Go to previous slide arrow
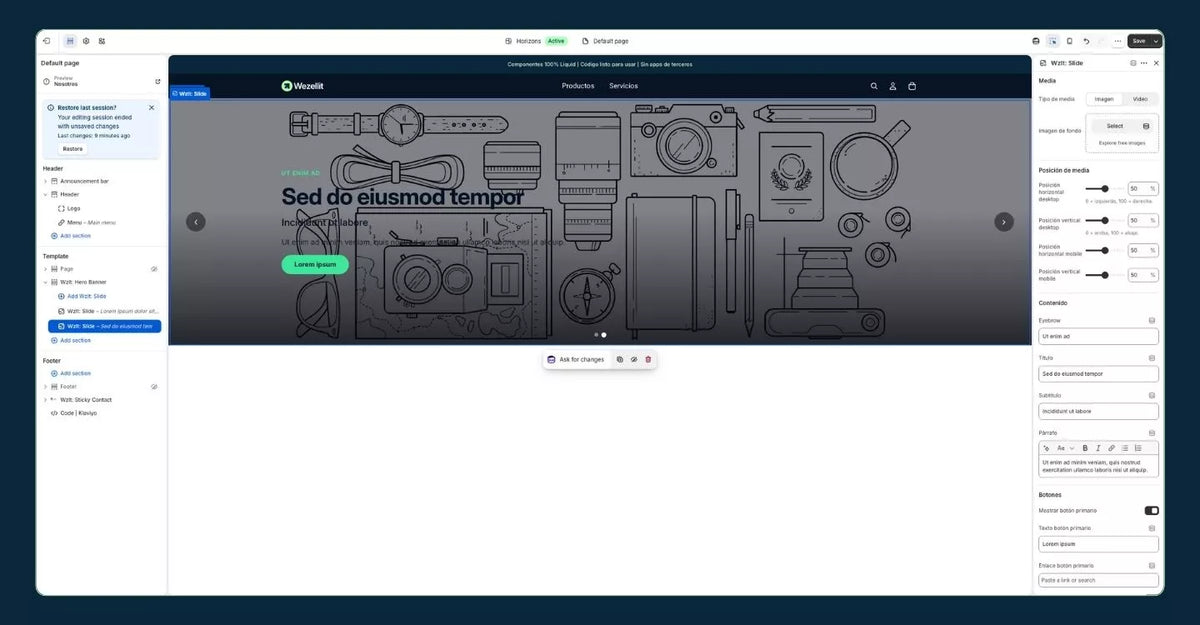The width and height of the screenshot is (1200, 625). click(x=196, y=222)
